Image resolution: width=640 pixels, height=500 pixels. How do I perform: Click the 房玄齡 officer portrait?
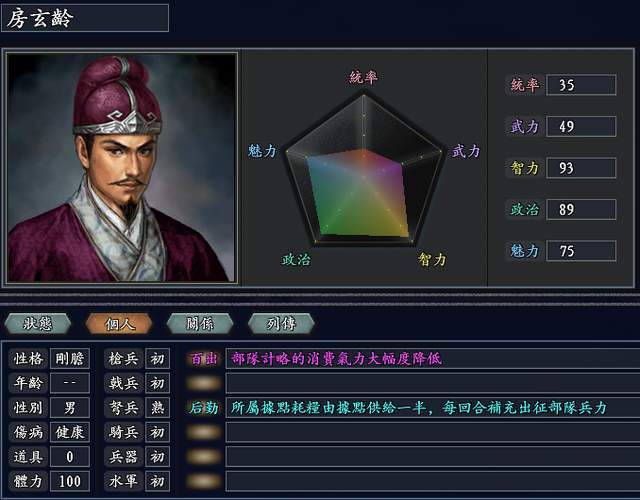click(x=122, y=167)
